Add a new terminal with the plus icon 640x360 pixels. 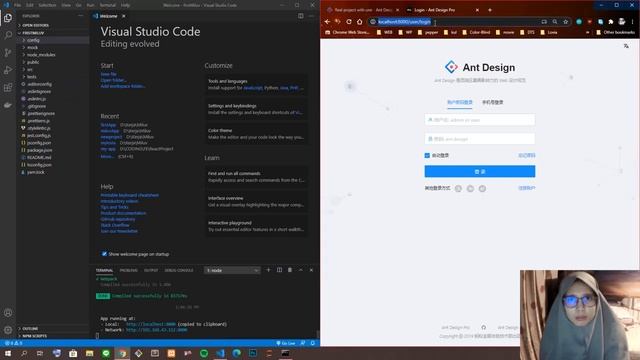[268, 270]
